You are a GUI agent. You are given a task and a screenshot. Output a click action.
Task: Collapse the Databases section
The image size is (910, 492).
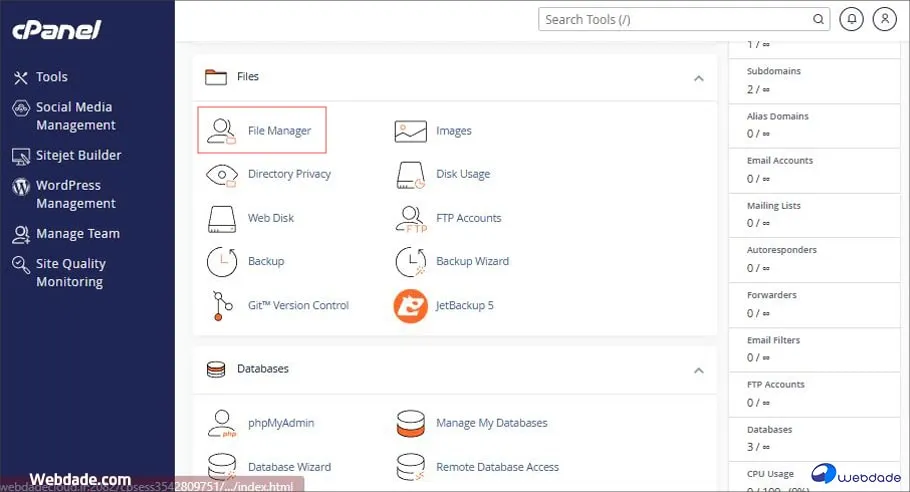click(698, 370)
